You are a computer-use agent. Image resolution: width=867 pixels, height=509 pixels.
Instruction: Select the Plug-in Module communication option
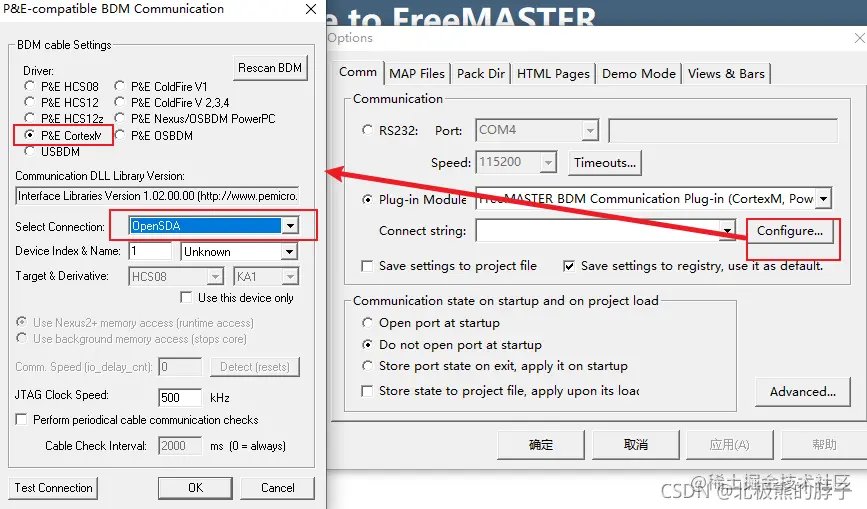[x=367, y=199]
